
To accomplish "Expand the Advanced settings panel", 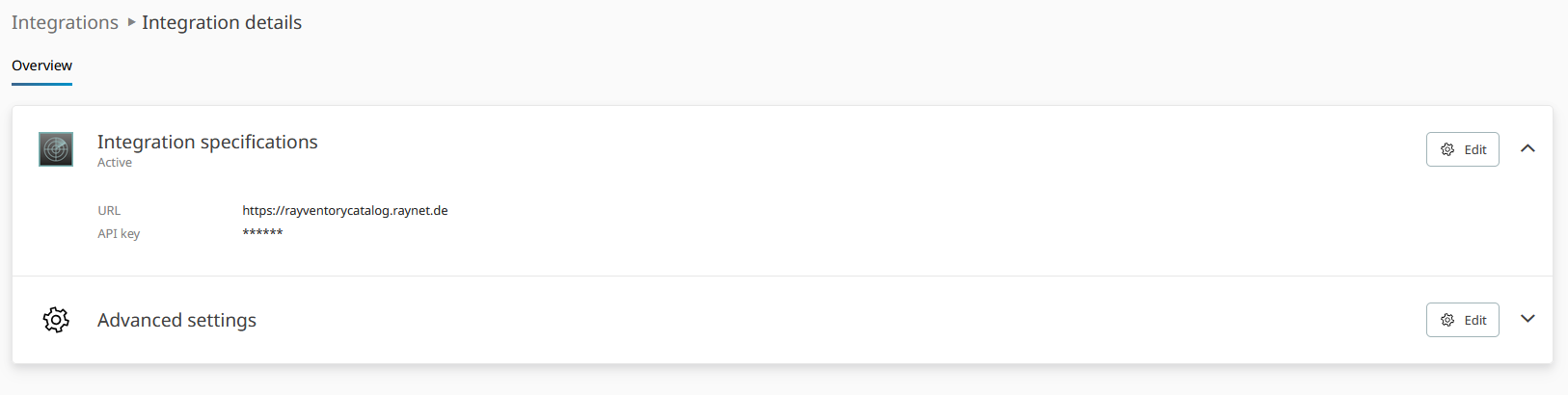I will point(1527,319).
